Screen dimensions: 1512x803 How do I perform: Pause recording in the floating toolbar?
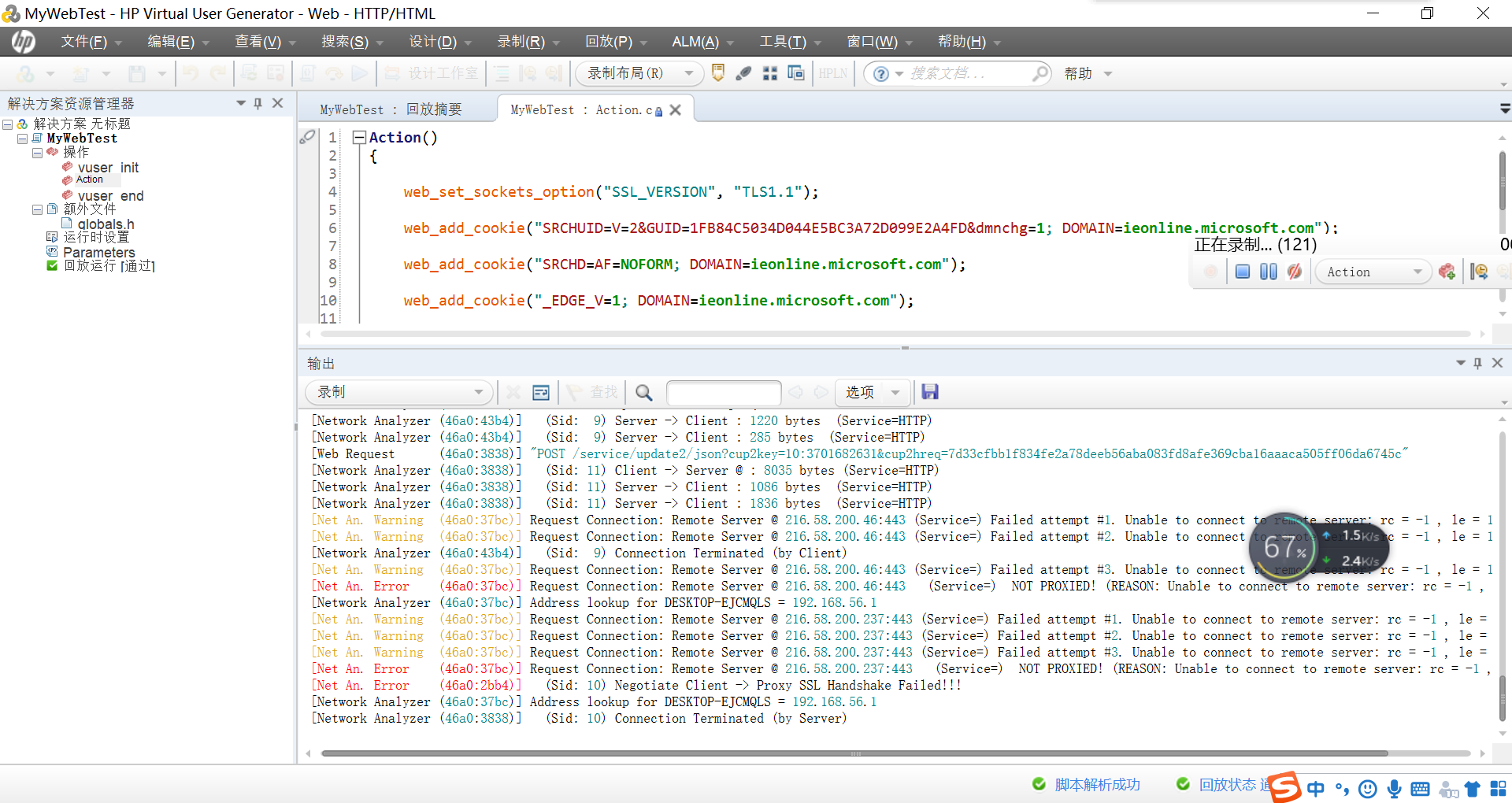pyautogui.click(x=1268, y=272)
